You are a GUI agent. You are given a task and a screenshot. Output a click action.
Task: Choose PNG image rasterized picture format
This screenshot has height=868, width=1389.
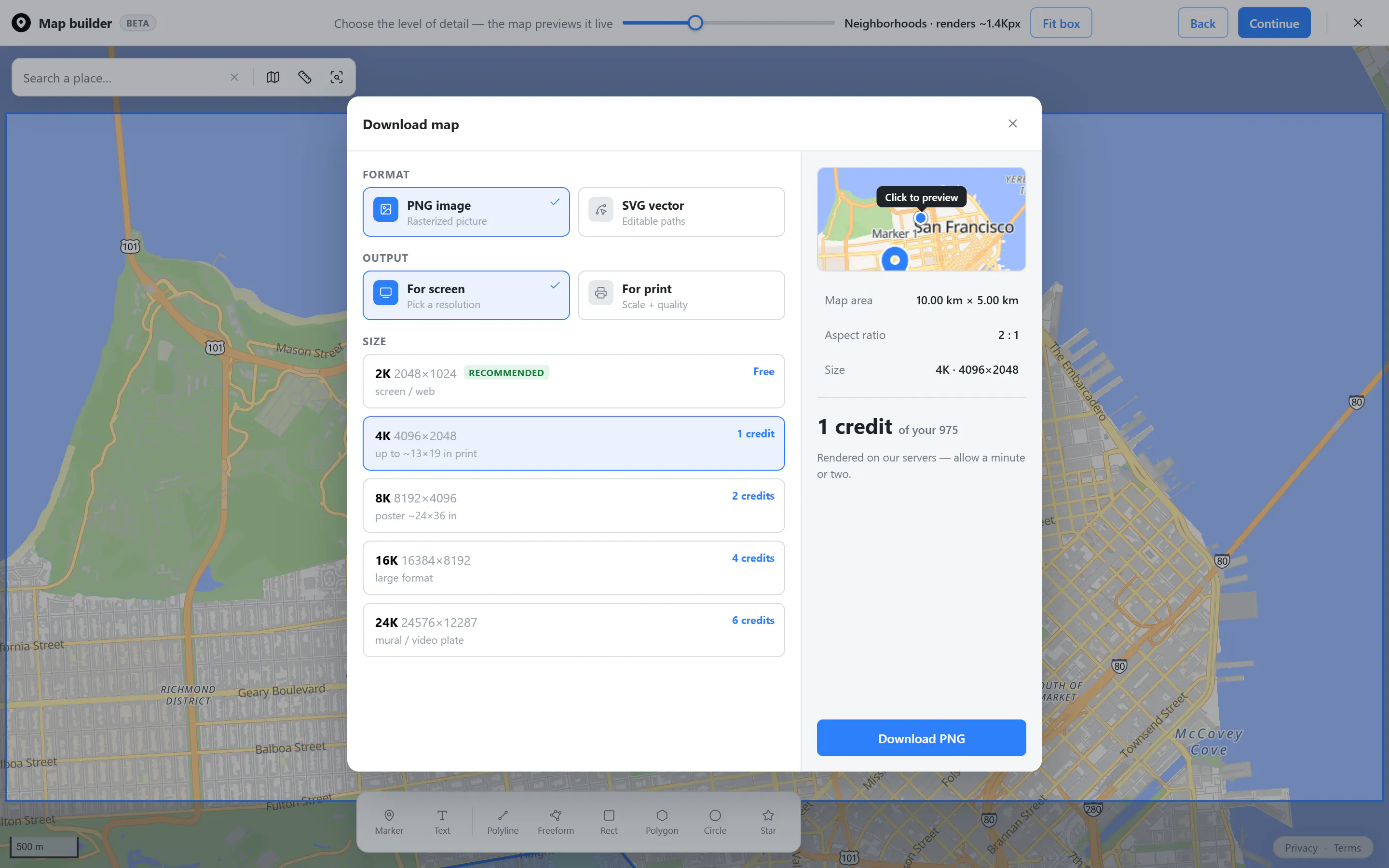pos(466,212)
